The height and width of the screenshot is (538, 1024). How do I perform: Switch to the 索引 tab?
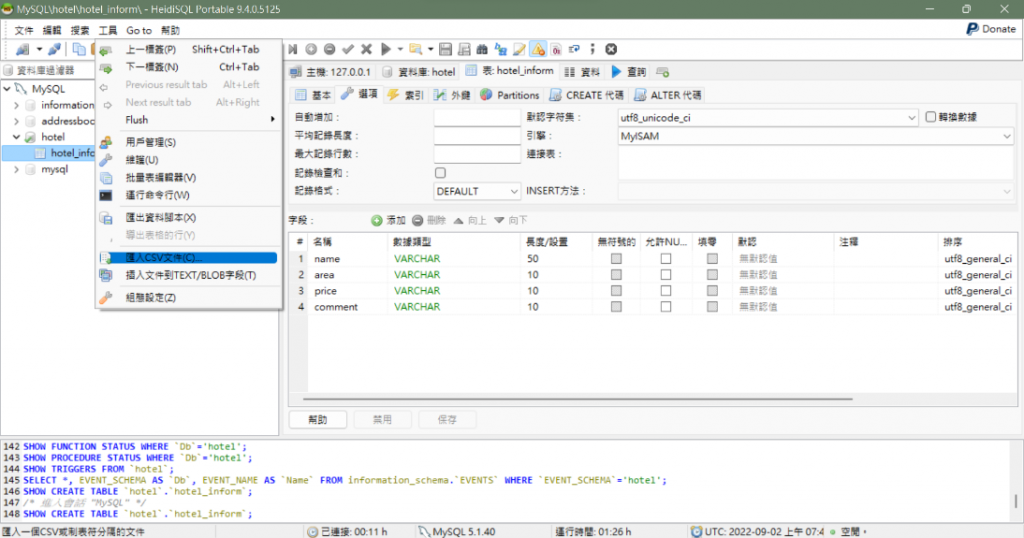(x=406, y=95)
